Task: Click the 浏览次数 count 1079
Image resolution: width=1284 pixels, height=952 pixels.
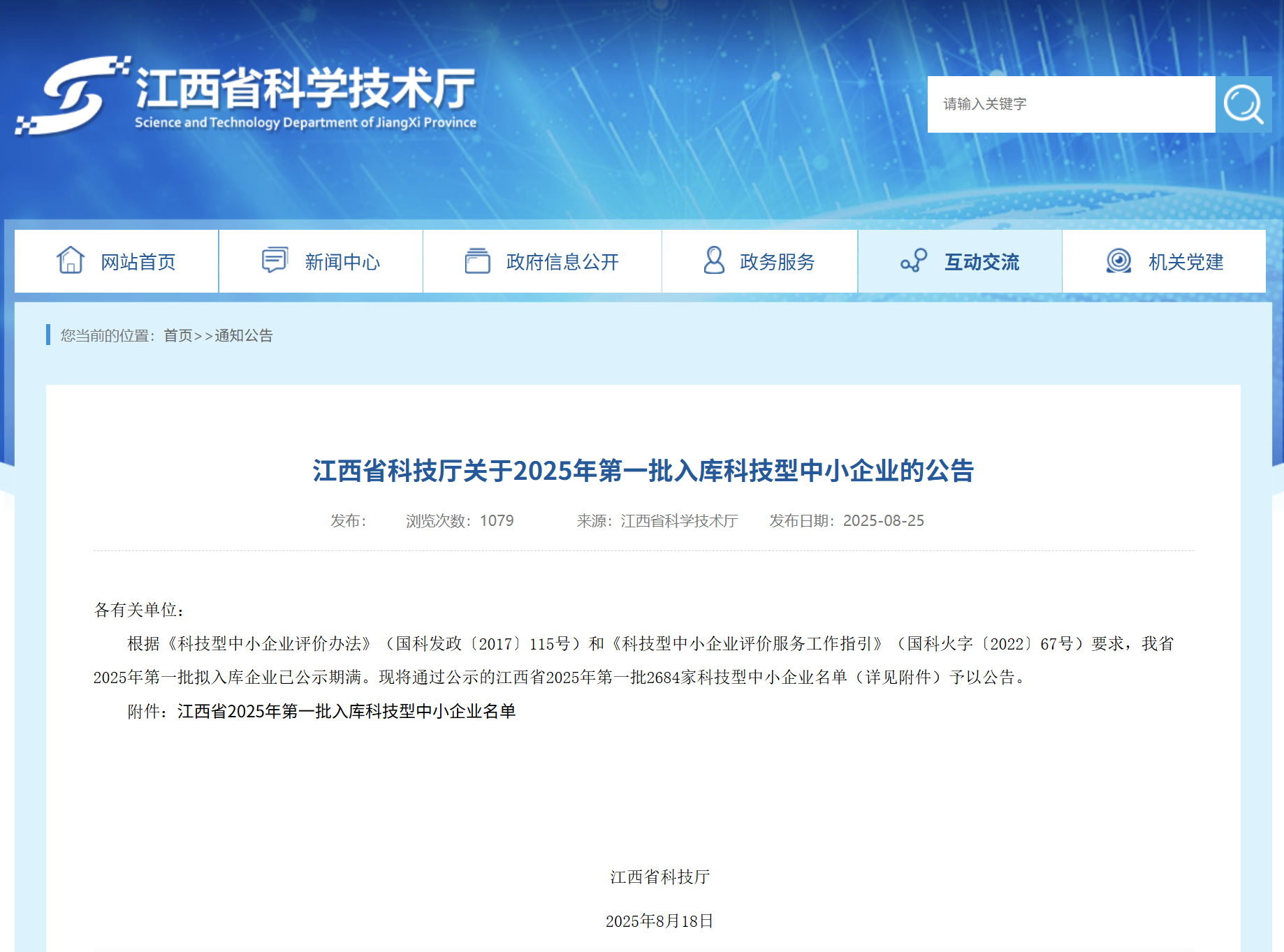Action: (497, 520)
